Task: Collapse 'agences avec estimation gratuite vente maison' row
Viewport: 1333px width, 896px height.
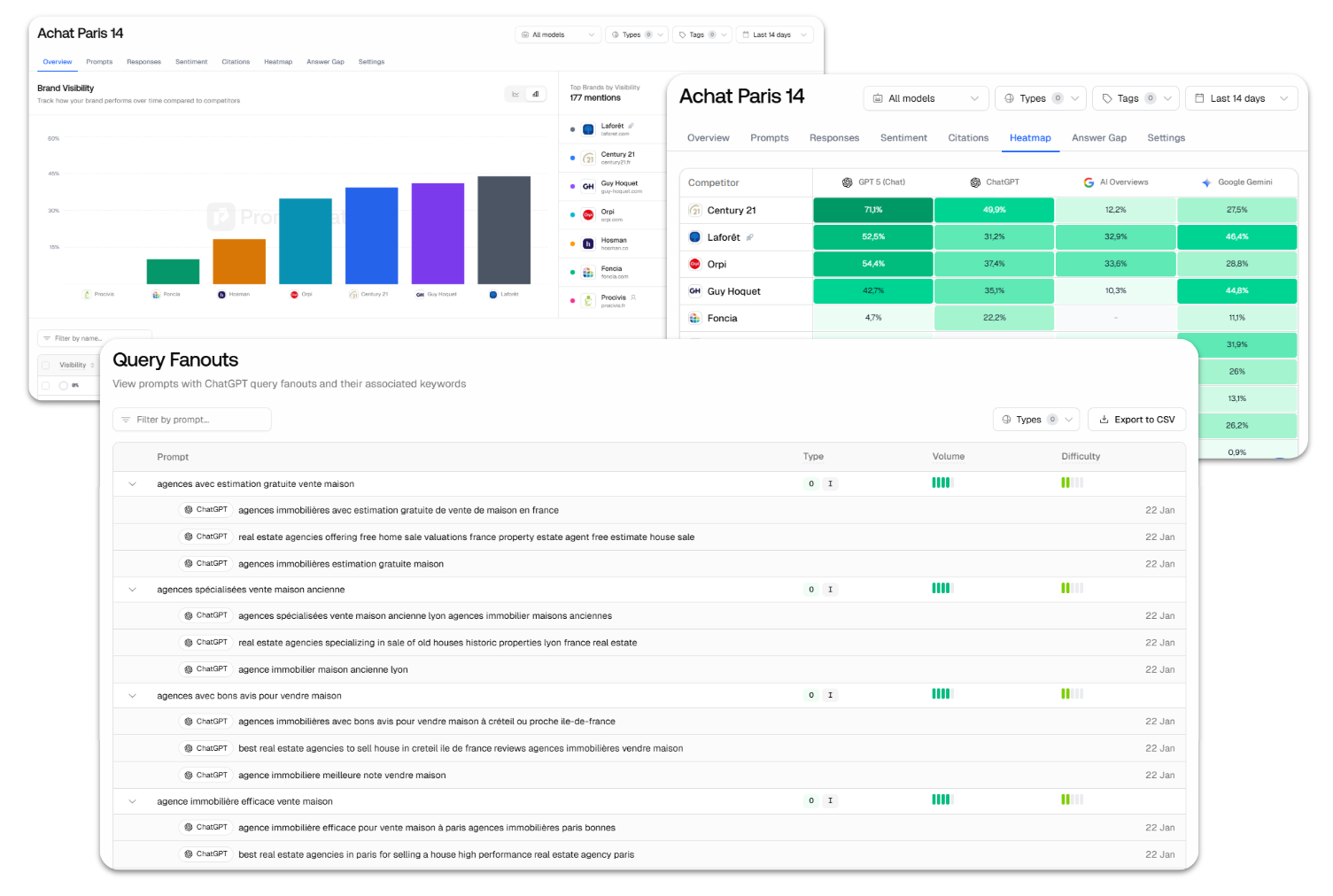Action: [133, 484]
